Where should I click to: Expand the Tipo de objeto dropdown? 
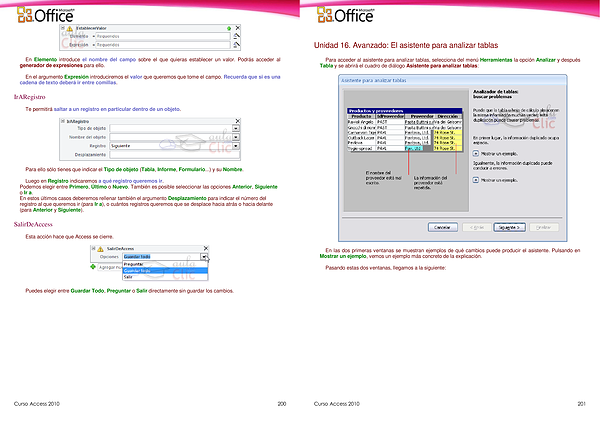236,129
